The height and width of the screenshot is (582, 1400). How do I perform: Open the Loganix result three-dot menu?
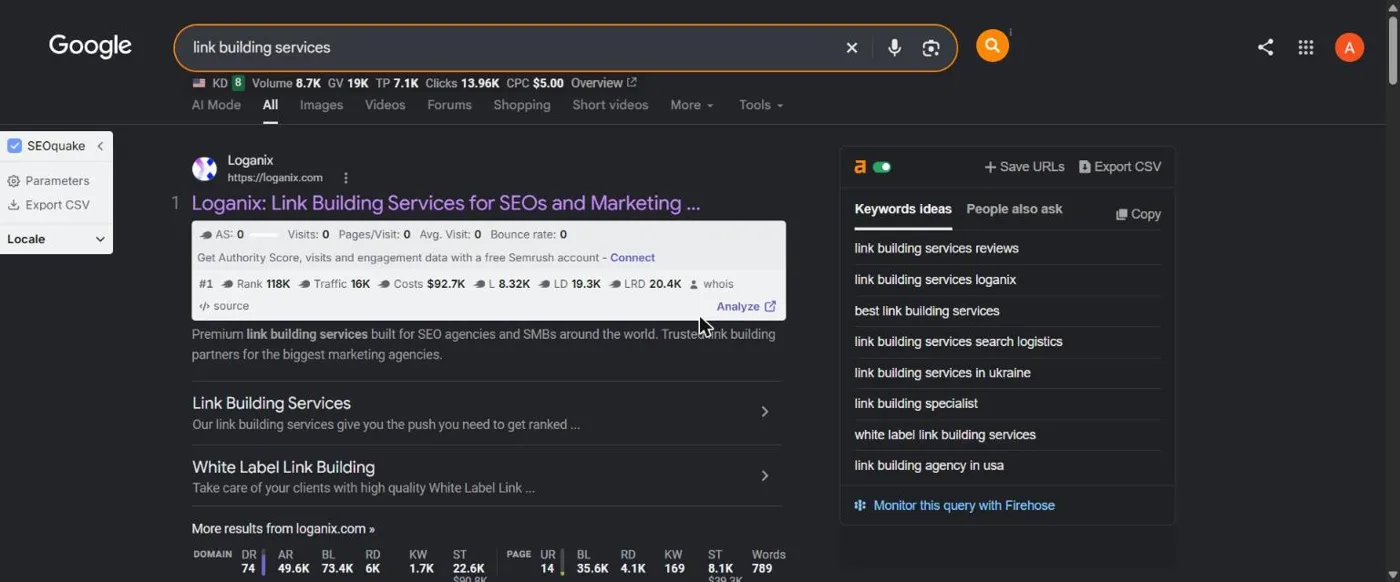[x=346, y=178]
